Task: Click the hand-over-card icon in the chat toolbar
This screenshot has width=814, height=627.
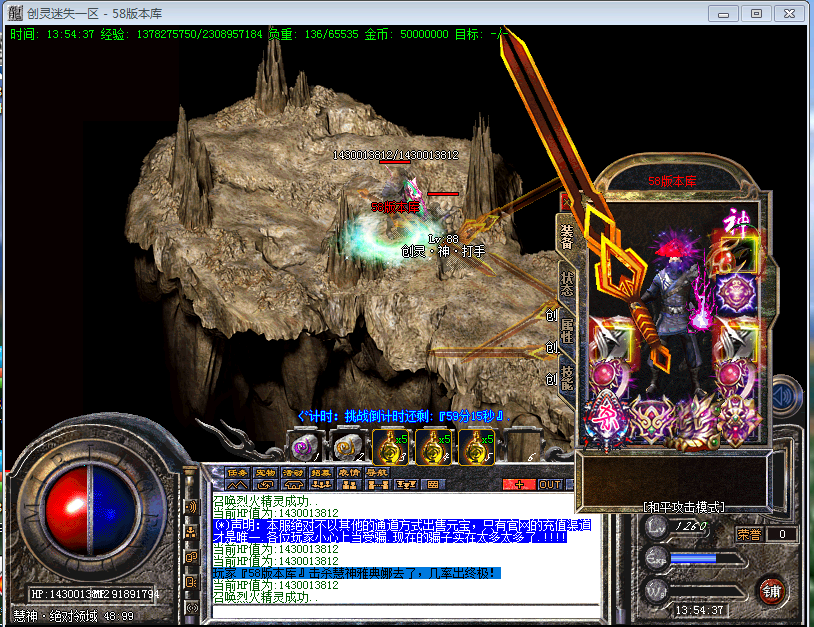Action: coord(265,485)
